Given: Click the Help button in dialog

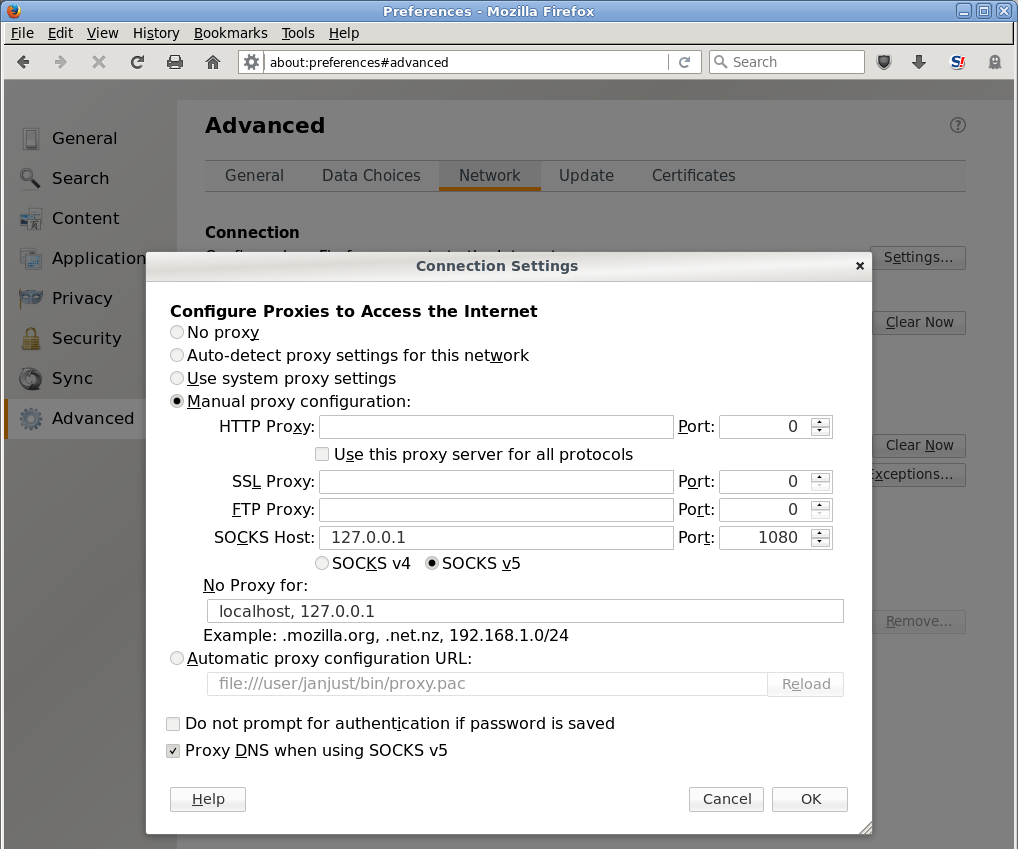Looking at the screenshot, I should [208, 799].
